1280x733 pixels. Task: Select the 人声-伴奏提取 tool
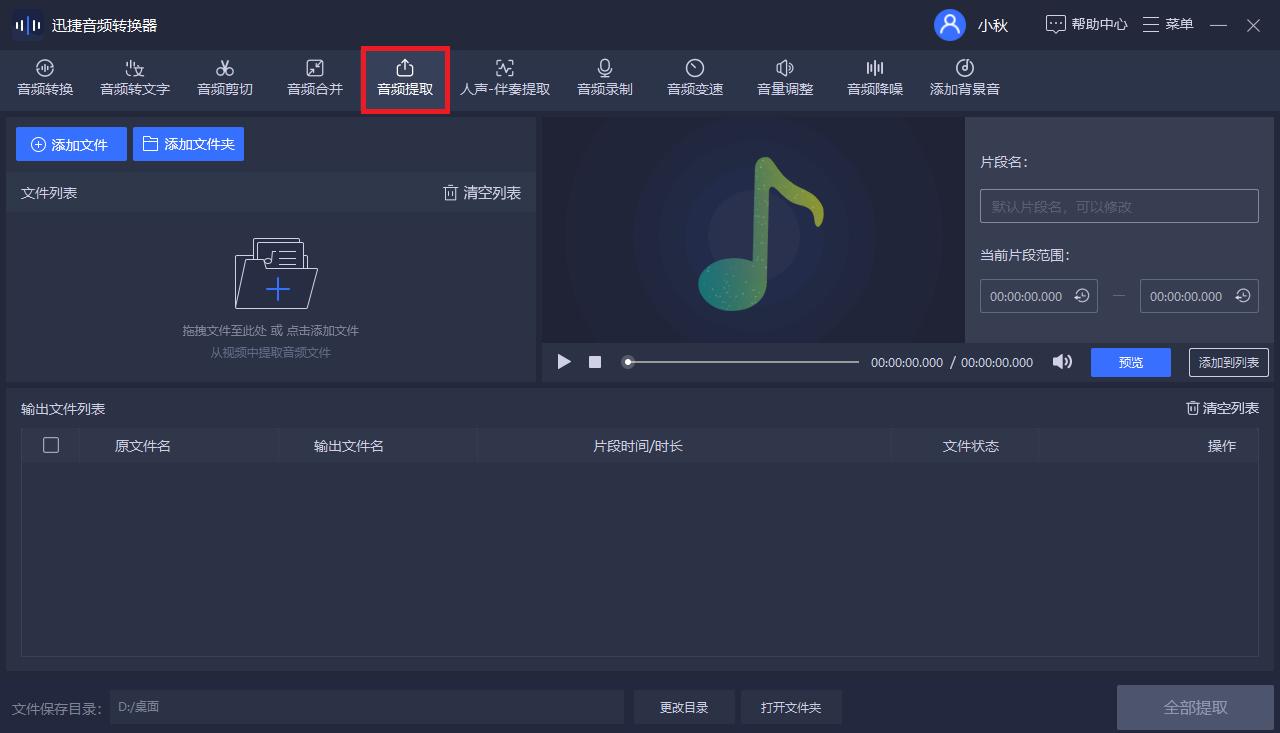click(504, 79)
